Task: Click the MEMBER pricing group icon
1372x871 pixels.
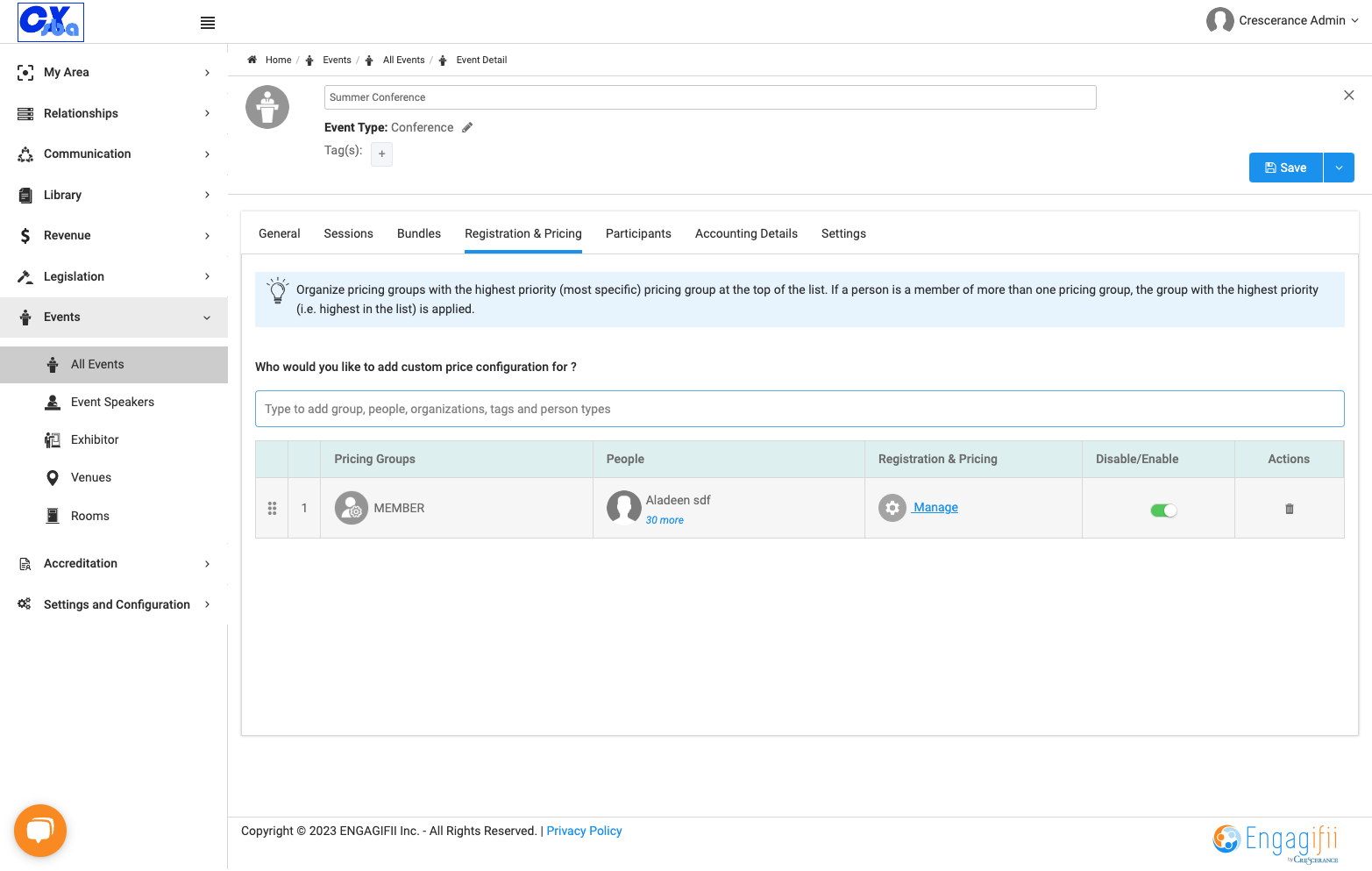Action: pos(352,508)
